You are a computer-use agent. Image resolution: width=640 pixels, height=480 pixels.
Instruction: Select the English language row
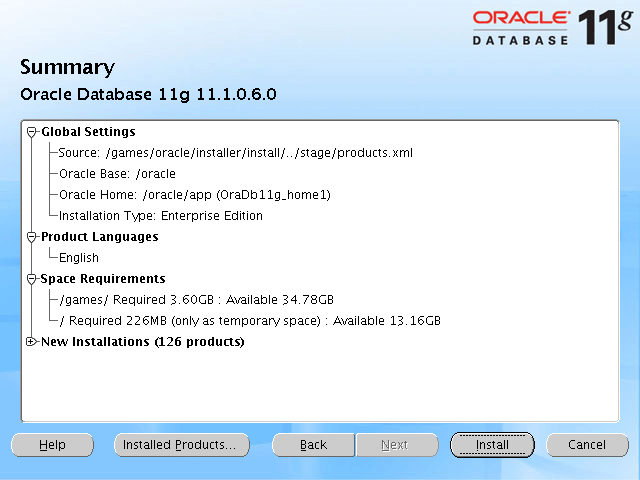[79, 258]
